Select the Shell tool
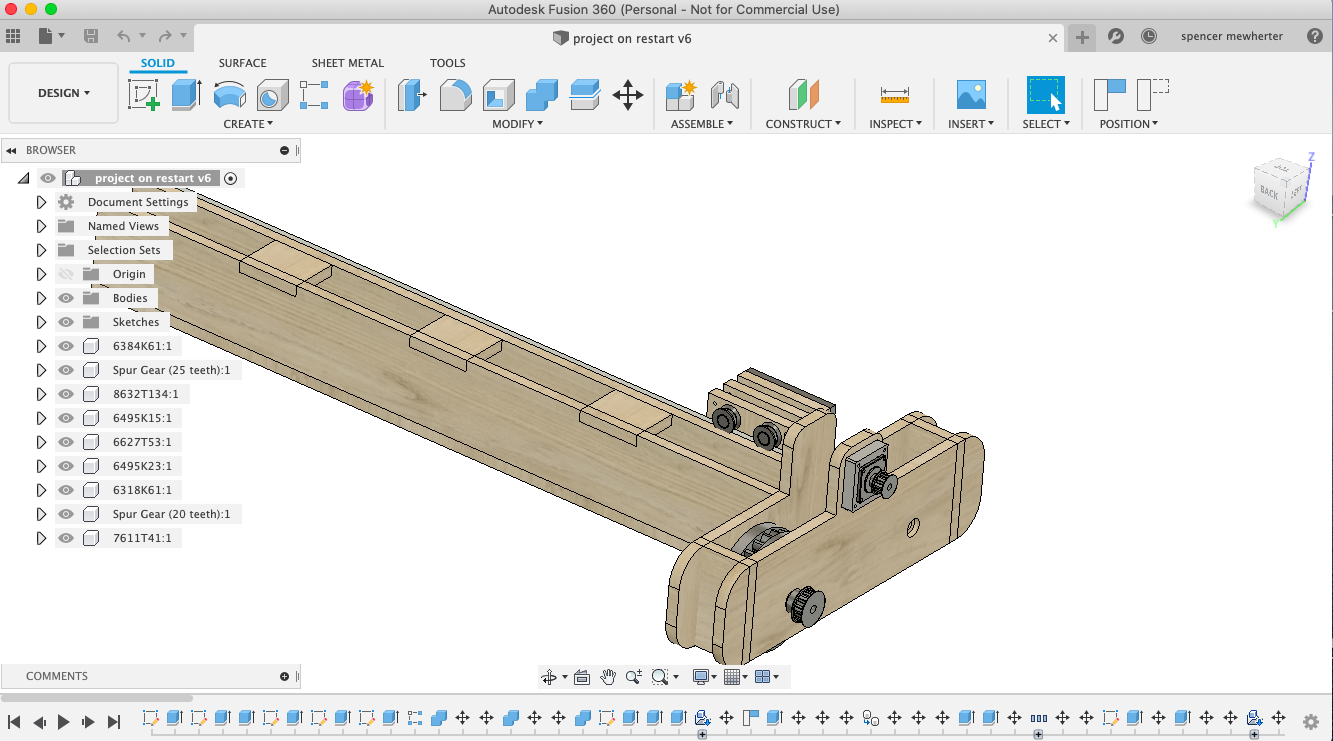 coord(499,95)
